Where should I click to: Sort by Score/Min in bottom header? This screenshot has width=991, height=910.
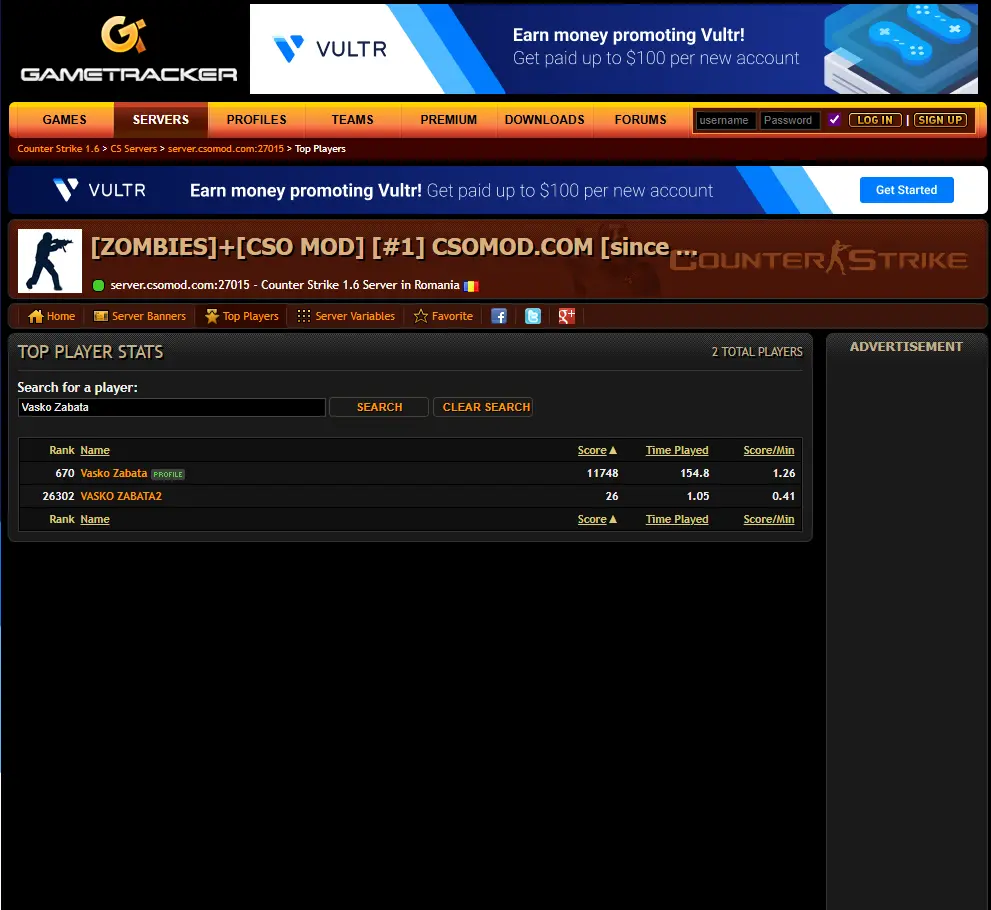tap(769, 519)
